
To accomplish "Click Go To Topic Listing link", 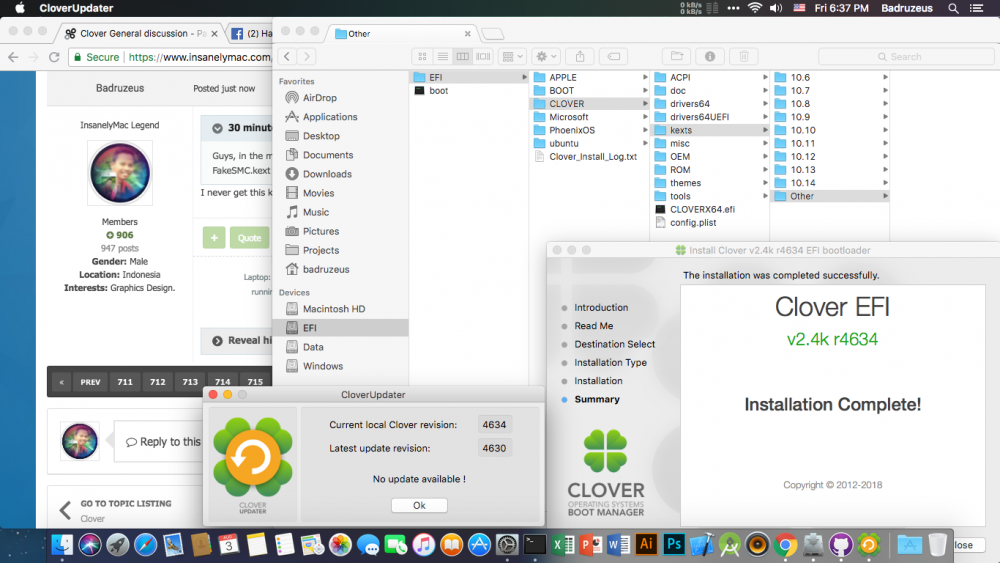I will click(126, 503).
